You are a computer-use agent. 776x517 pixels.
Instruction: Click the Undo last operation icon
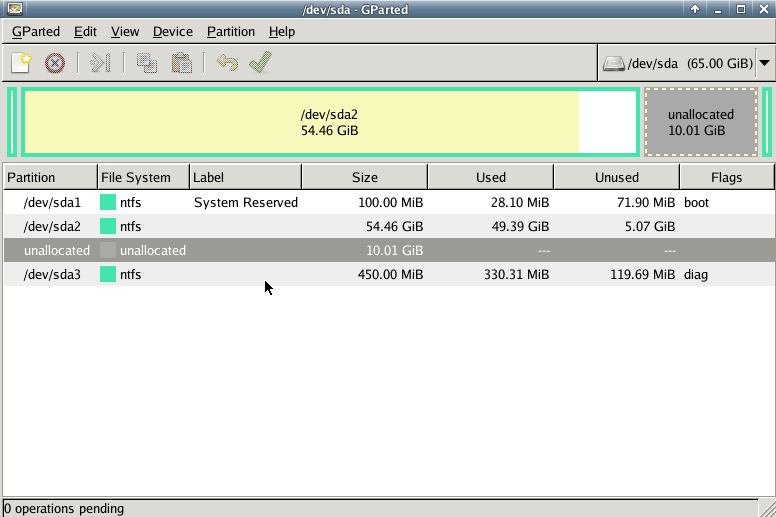pos(227,63)
